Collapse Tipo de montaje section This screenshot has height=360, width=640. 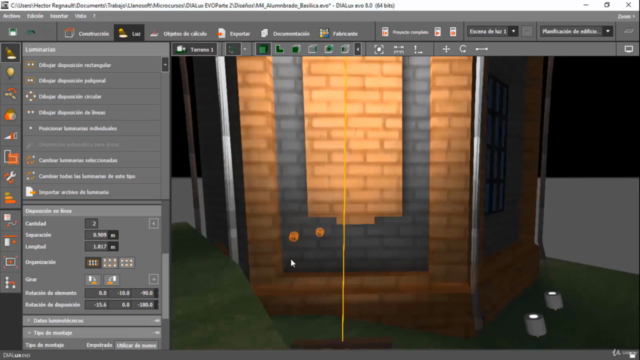[x=93, y=333]
